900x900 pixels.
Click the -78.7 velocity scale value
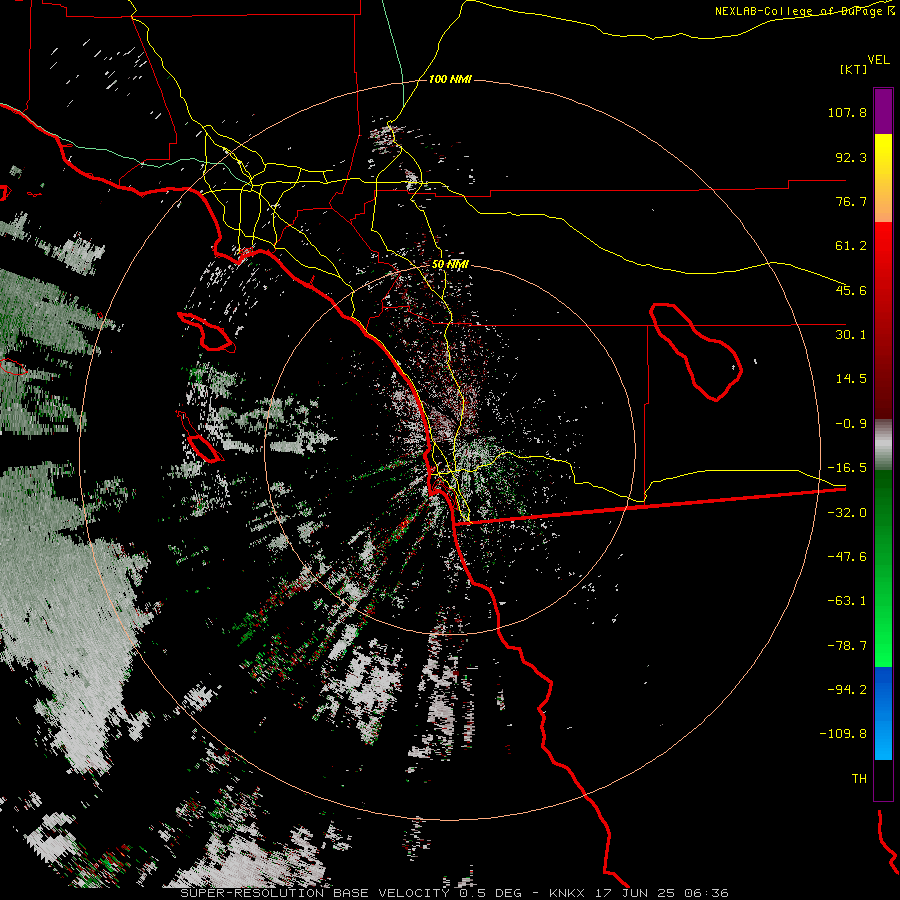click(x=847, y=646)
